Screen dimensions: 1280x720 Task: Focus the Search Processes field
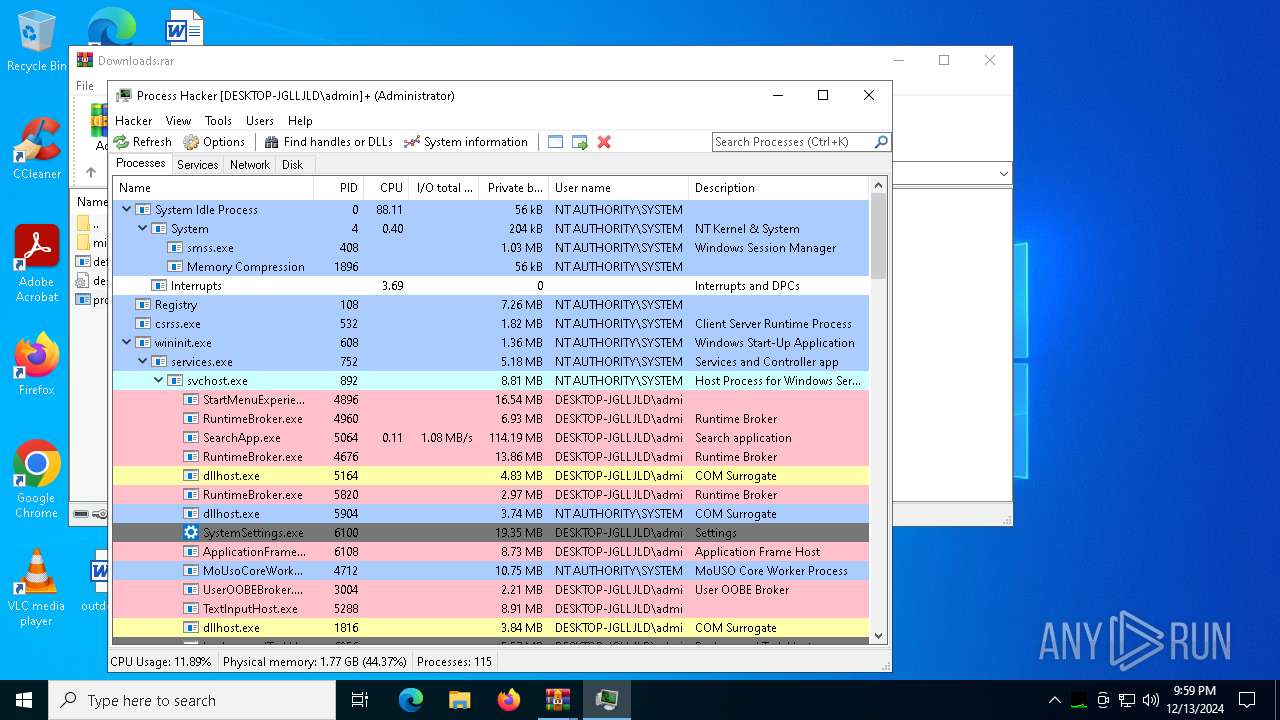point(793,142)
